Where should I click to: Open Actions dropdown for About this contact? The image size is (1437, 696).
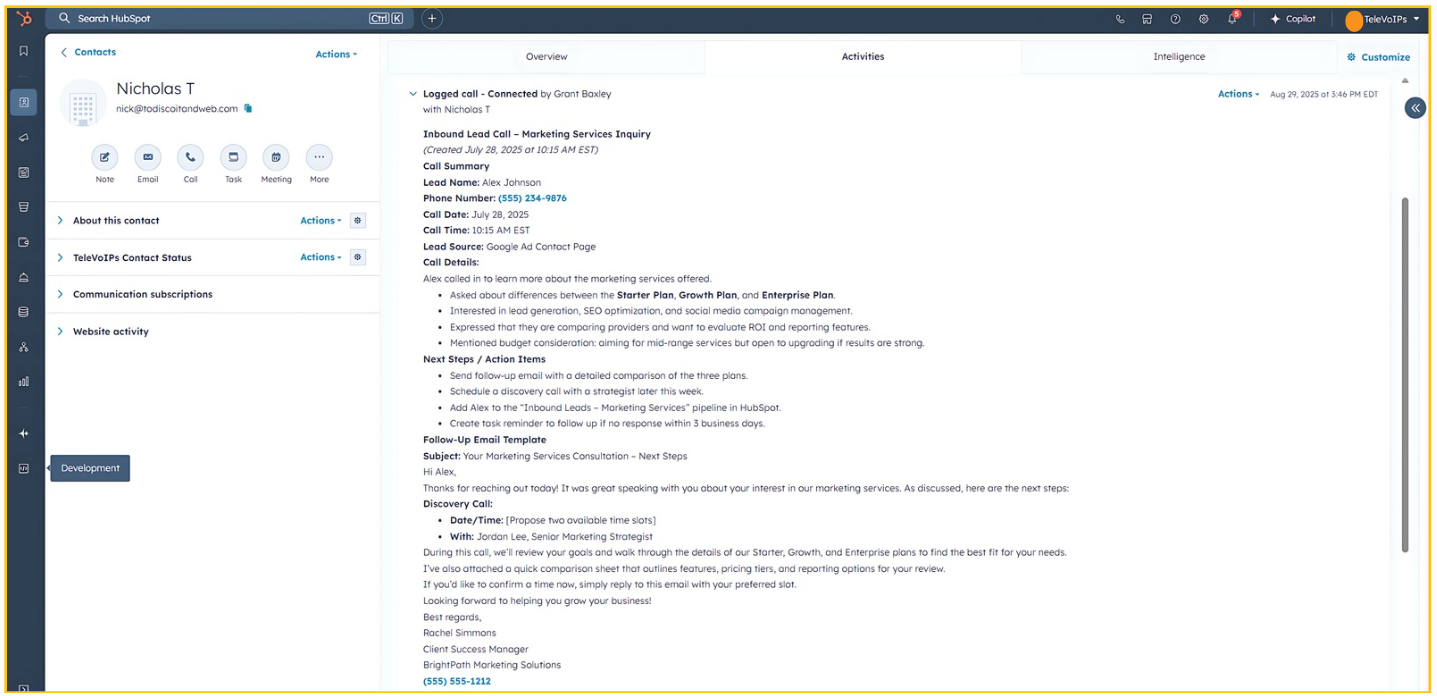(321, 220)
